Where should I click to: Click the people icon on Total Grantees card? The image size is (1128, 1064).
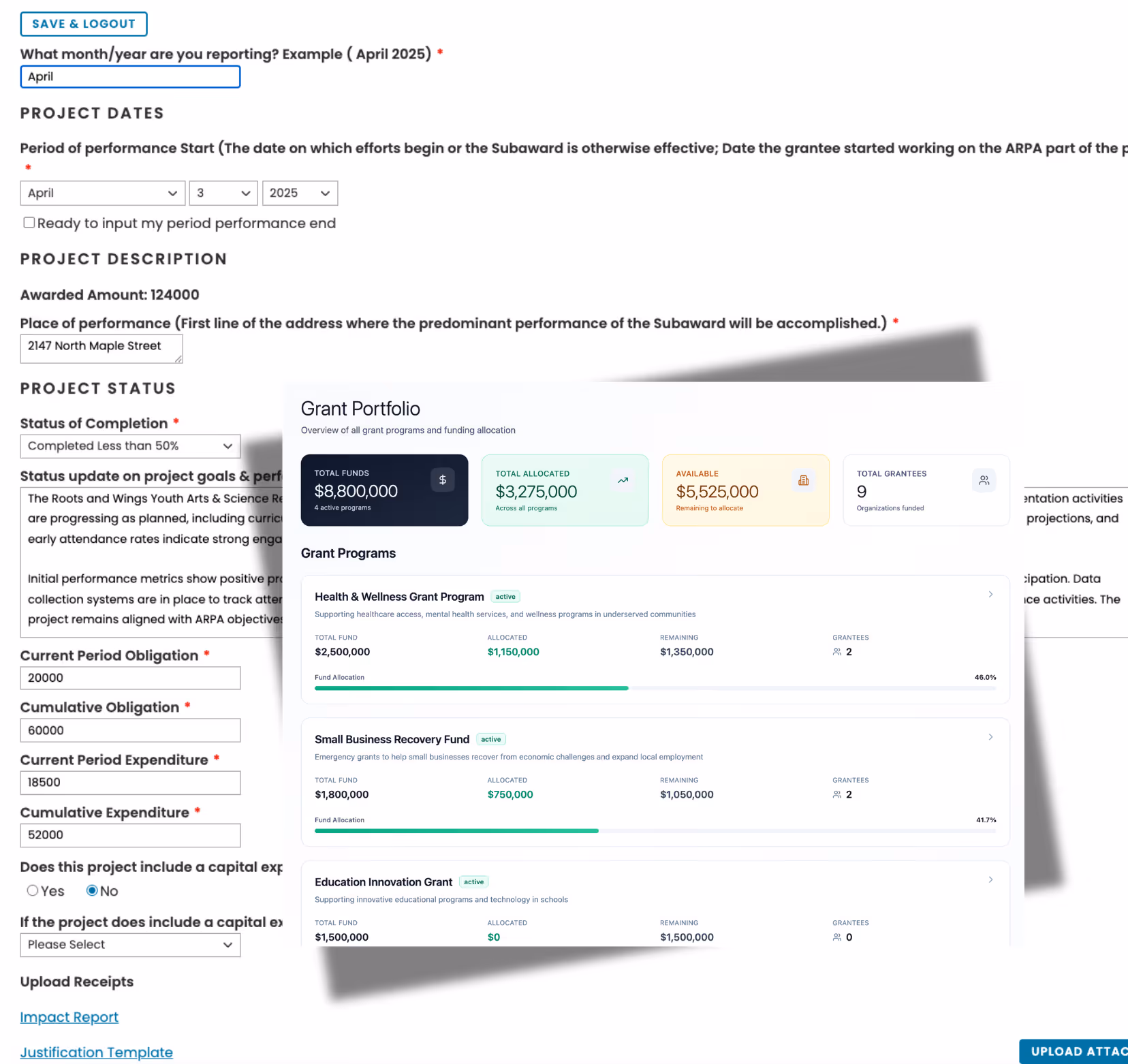coord(984,480)
